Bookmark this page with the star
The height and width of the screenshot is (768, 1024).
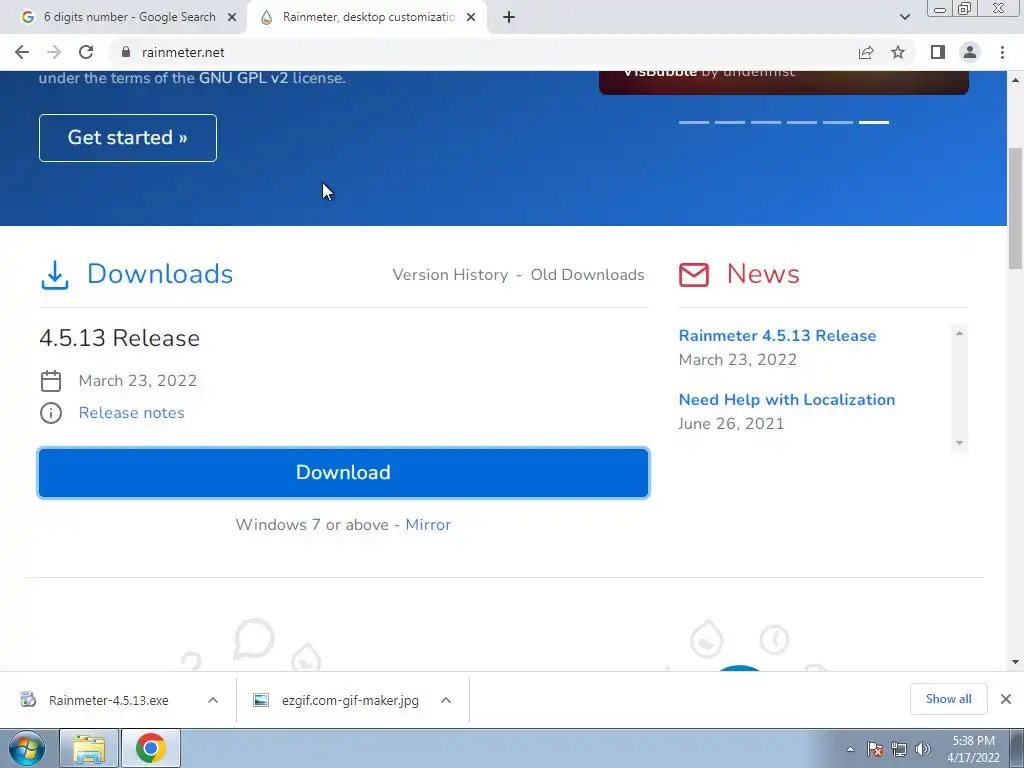point(898,52)
